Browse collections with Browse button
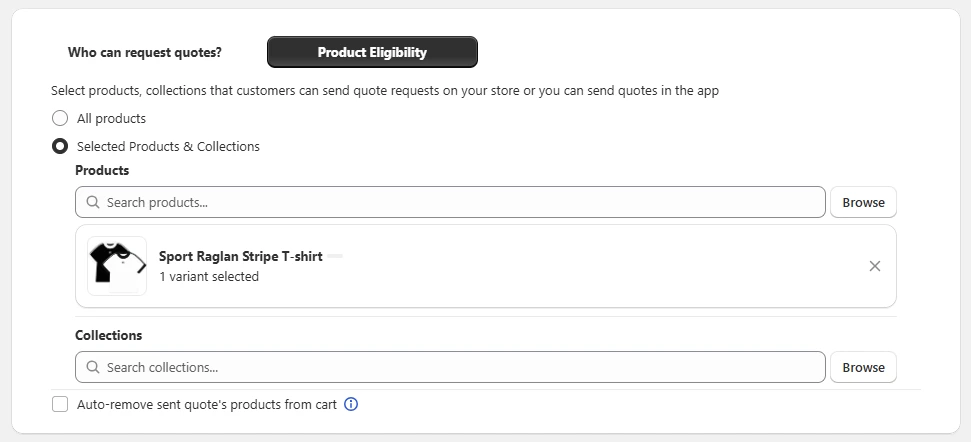The height and width of the screenshot is (442, 971). (x=863, y=368)
